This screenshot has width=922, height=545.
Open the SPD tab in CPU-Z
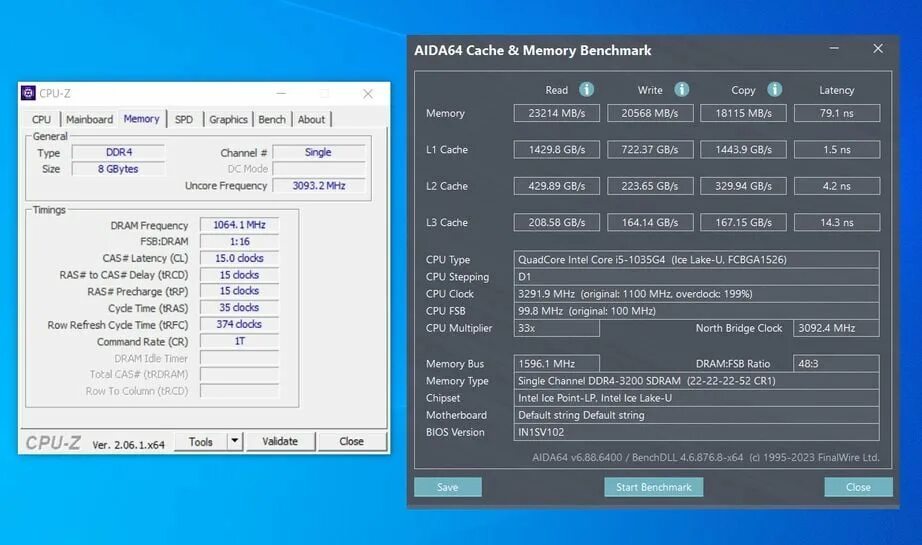[184, 119]
